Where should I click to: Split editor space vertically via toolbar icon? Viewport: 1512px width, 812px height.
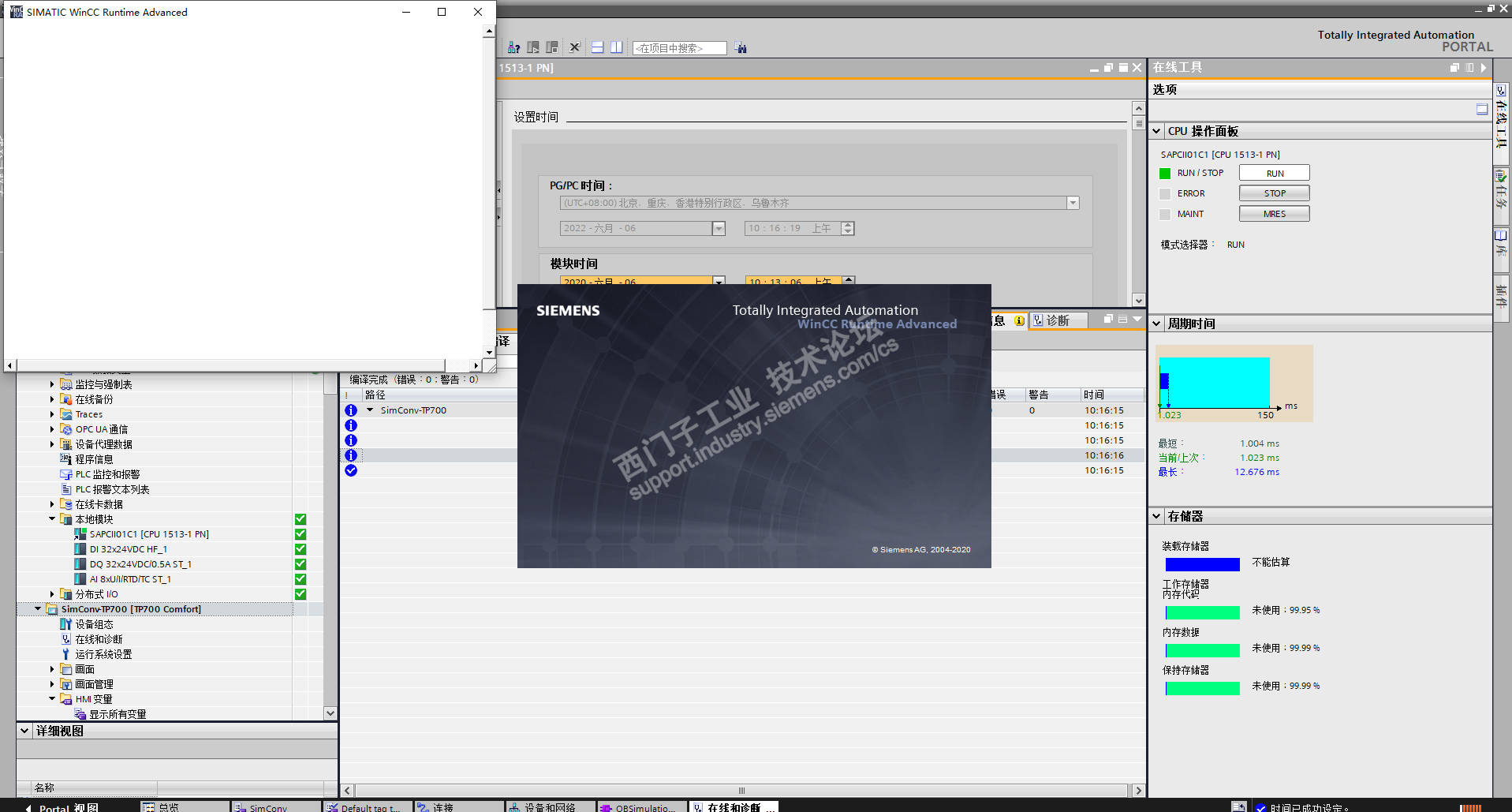pos(617,47)
